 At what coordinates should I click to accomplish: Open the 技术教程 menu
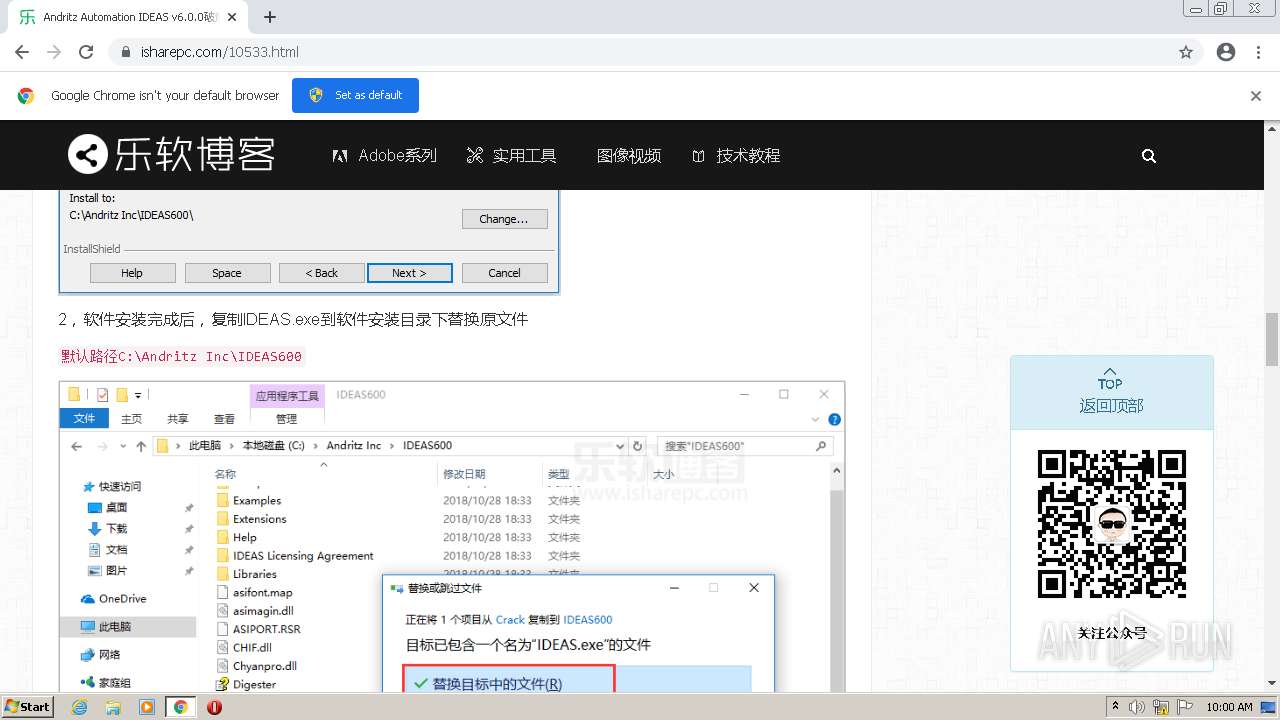736,156
